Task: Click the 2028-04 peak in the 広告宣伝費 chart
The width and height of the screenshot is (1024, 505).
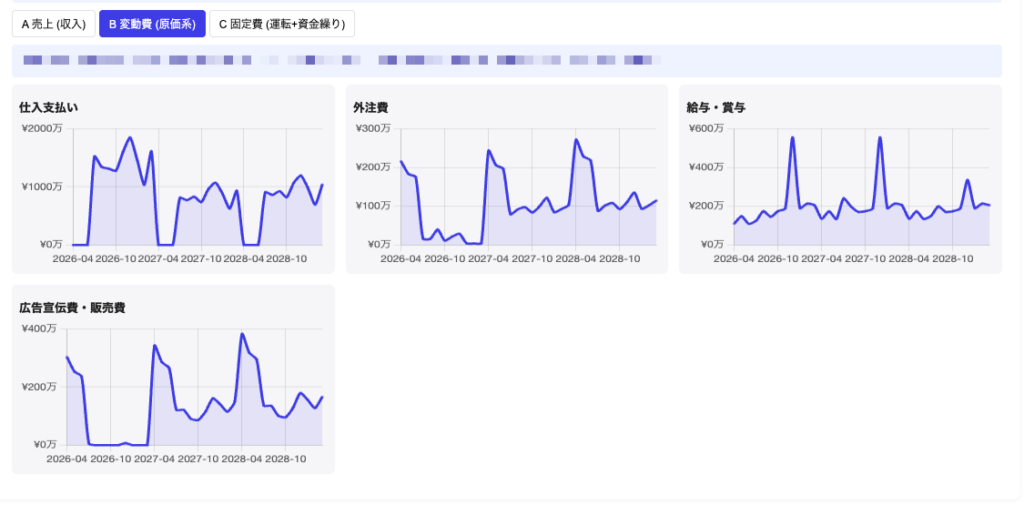Action: coord(242,334)
